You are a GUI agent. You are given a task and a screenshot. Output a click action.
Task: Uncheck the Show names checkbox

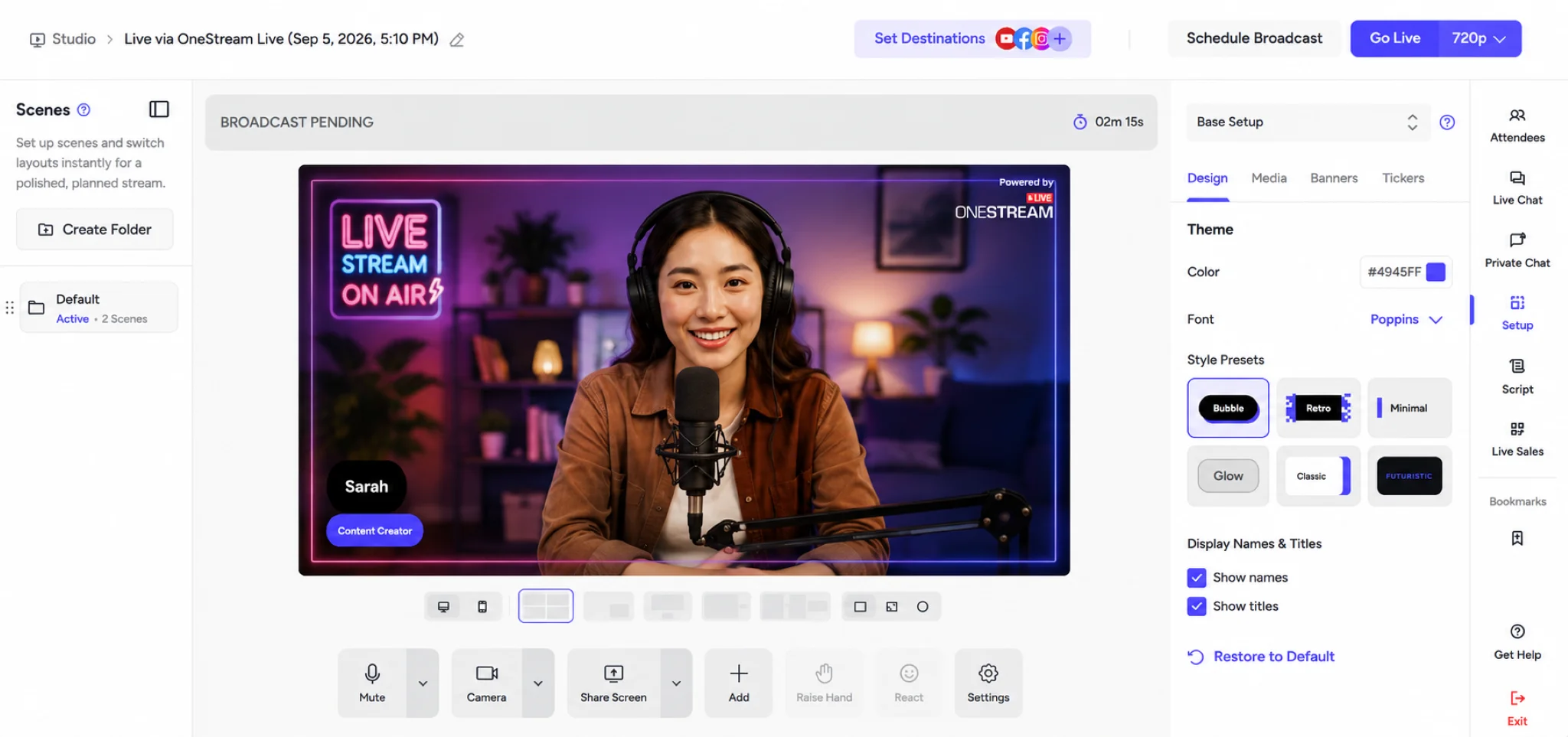pyautogui.click(x=1196, y=578)
